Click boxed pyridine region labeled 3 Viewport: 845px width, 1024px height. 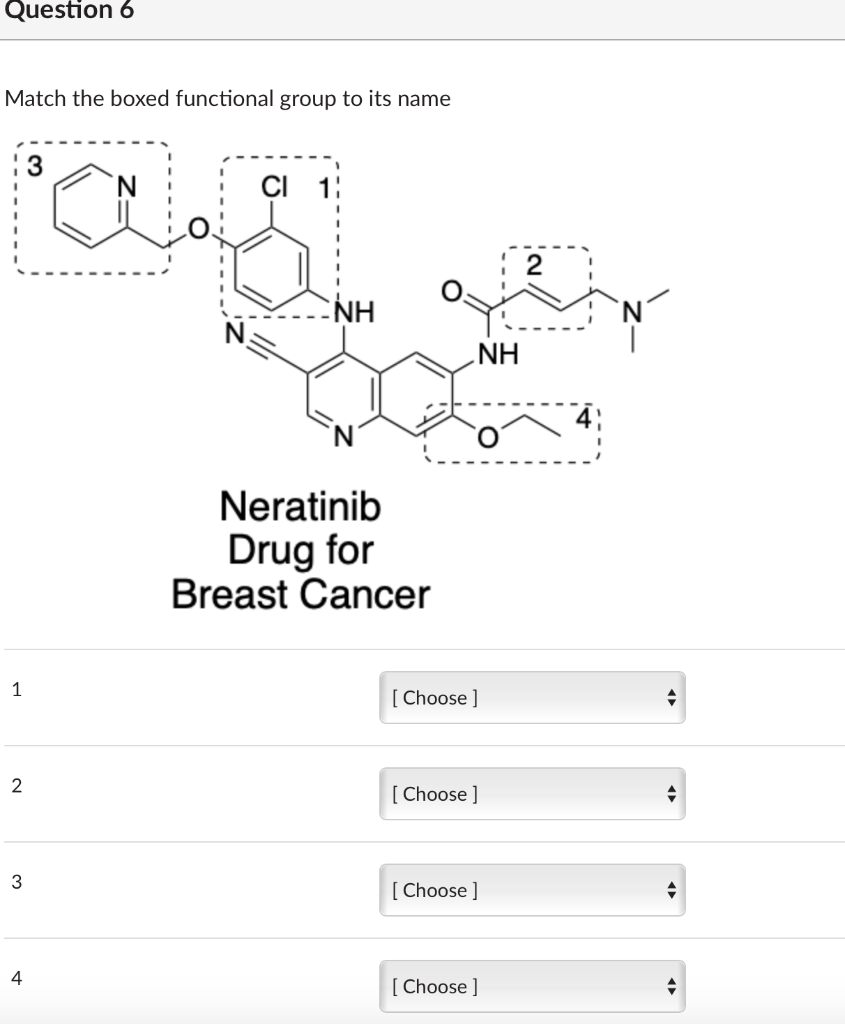tap(93, 207)
